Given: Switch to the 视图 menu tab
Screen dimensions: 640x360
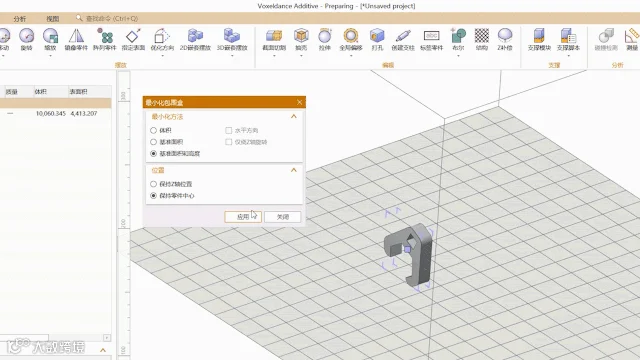Looking at the screenshot, I should pyautogui.click(x=53, y=19).
